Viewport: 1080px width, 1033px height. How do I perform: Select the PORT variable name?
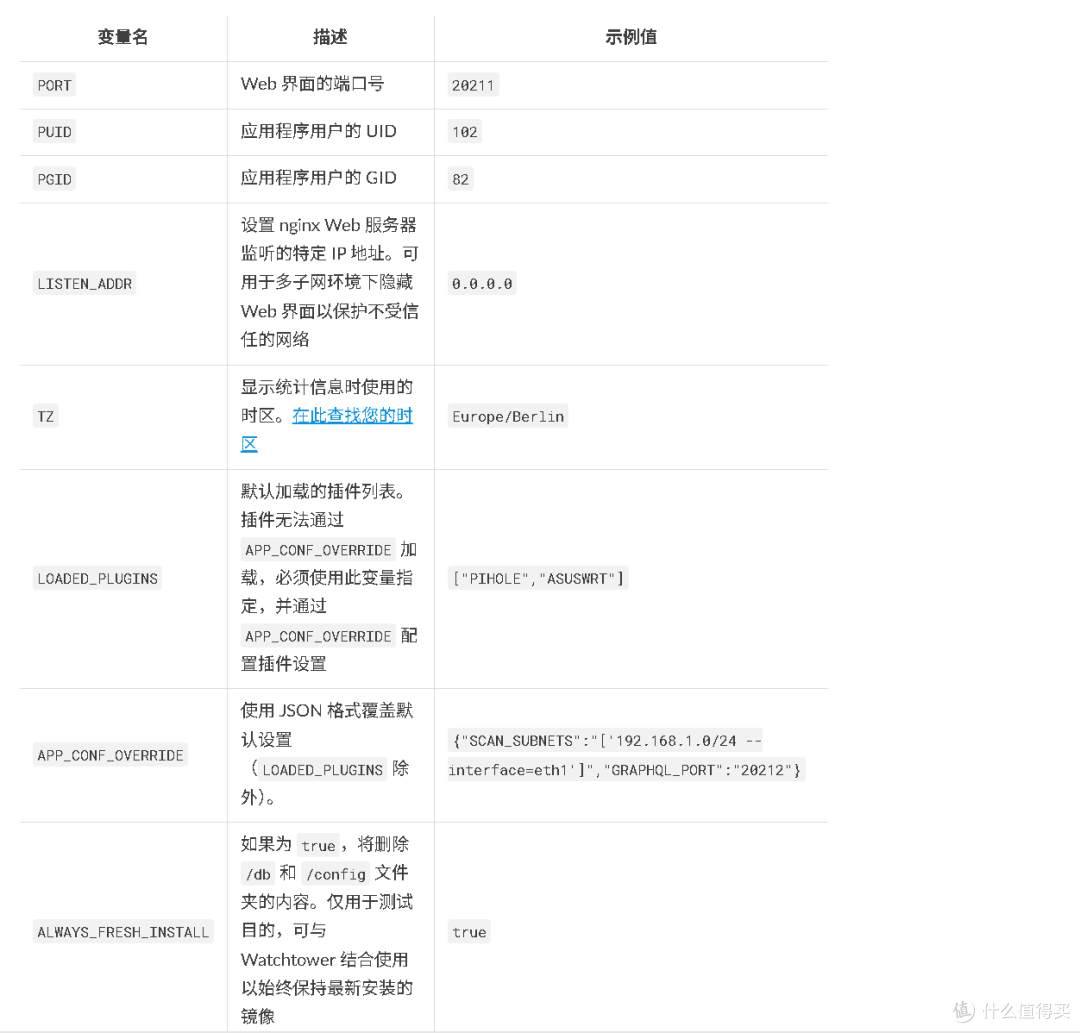[x=54, y=85]
